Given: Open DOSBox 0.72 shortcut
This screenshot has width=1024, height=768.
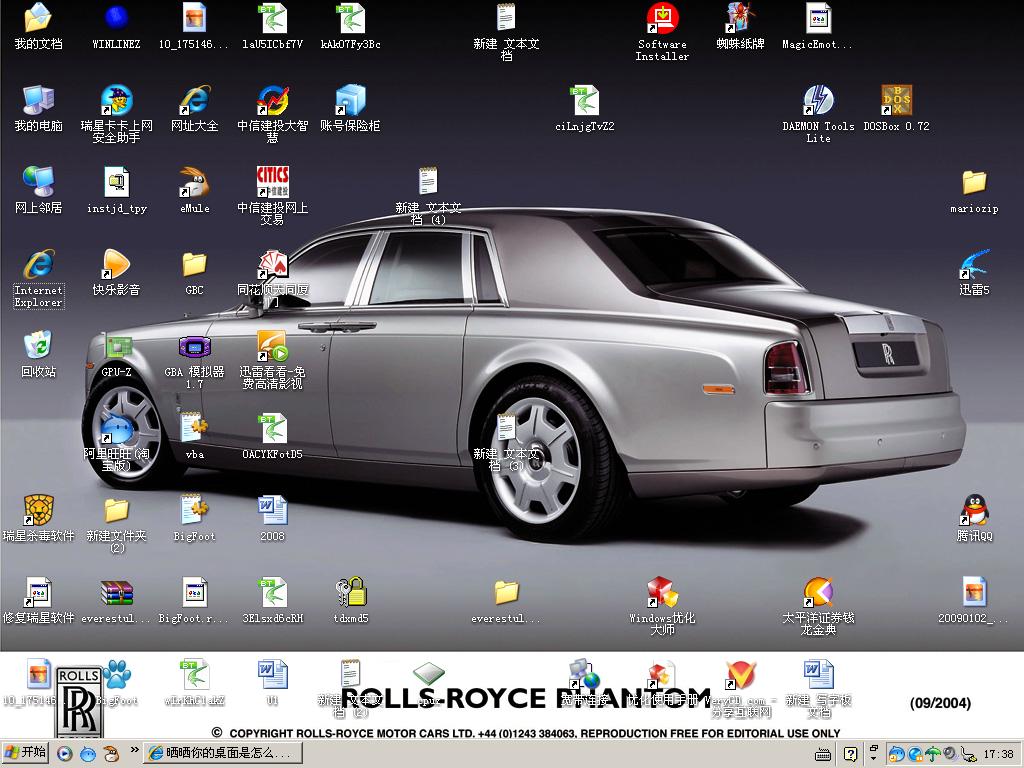Looking at the screenshot, I should coord(896,101).
